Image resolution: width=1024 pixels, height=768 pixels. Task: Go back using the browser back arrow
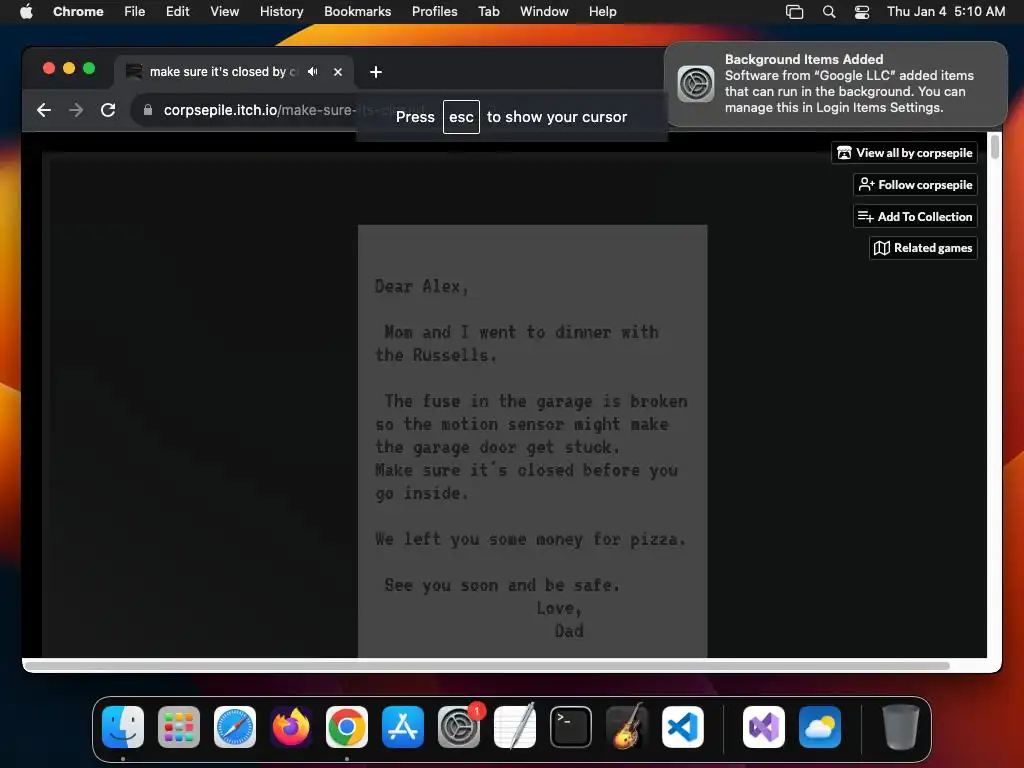tap(44, 110)
